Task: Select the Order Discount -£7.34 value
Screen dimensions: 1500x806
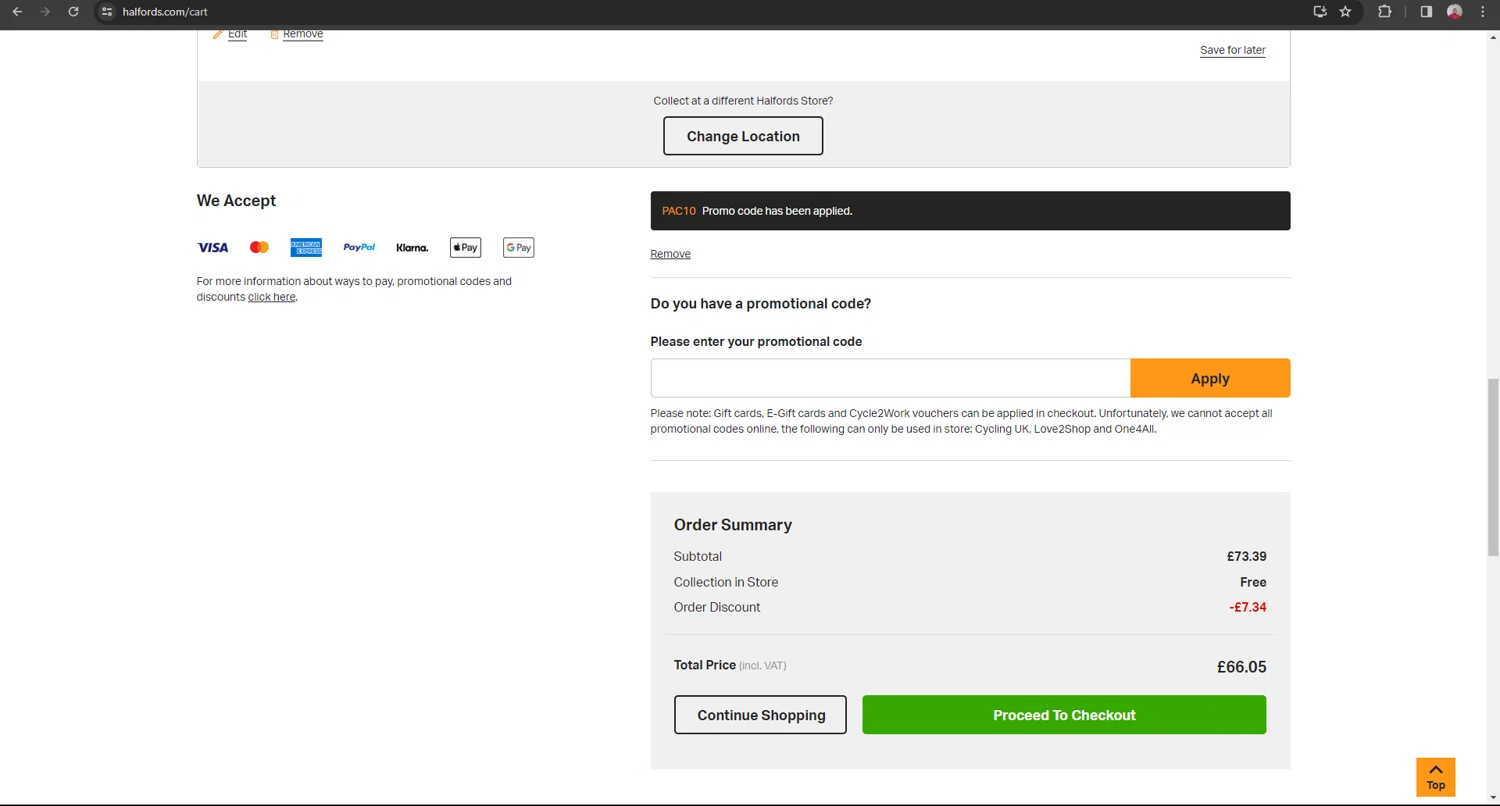Action: click(x=1248, y=607)
